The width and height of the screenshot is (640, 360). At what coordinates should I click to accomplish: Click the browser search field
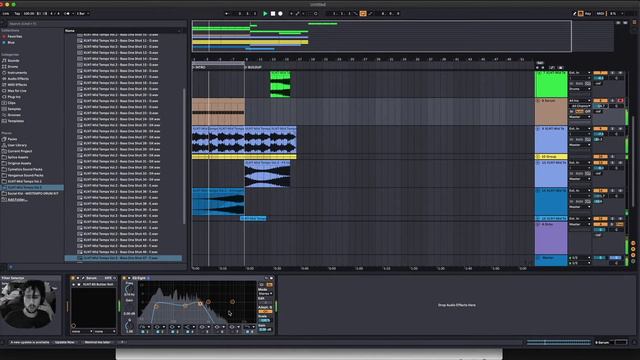click(x=96, y=24)
